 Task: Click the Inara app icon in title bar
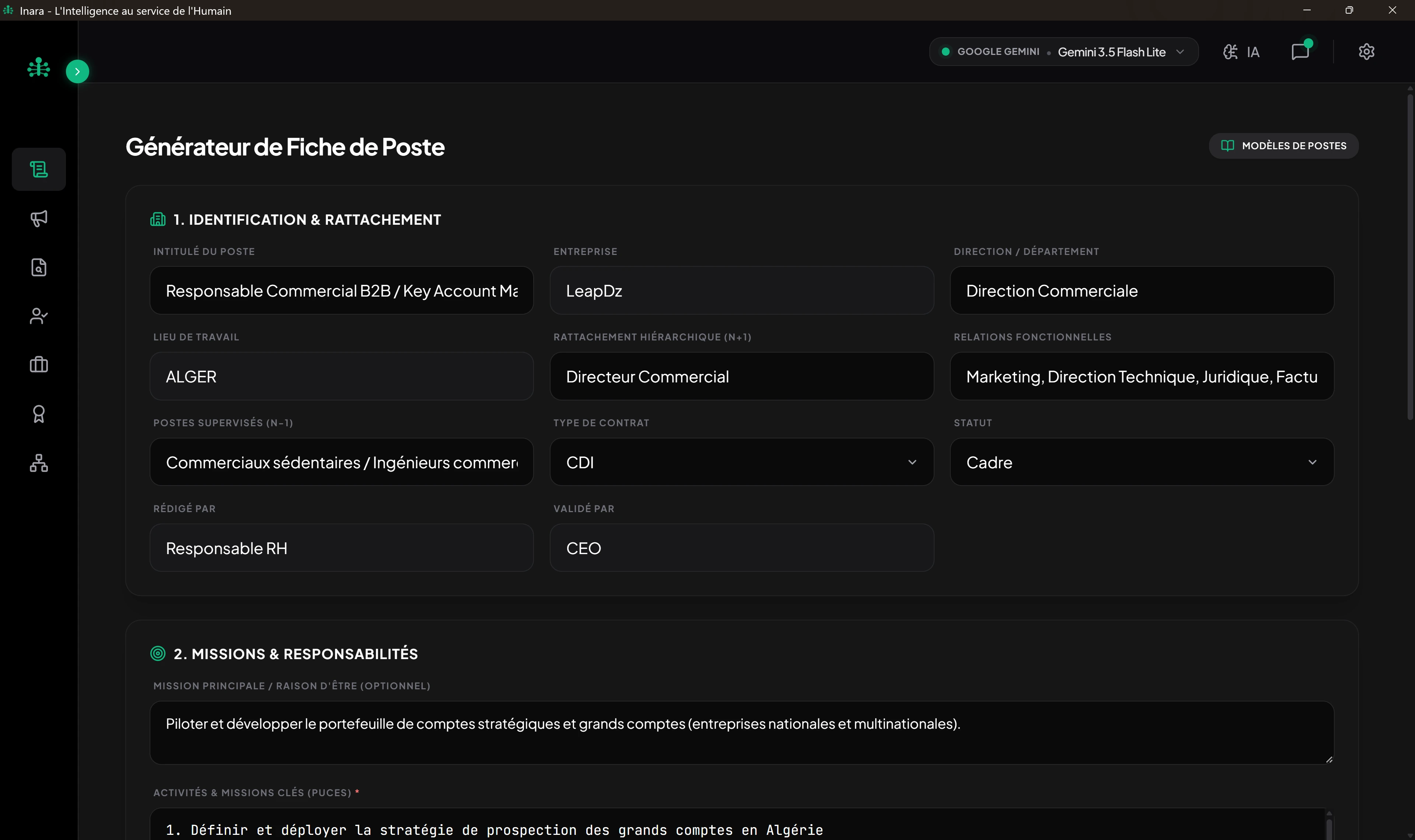click(8, 10)
